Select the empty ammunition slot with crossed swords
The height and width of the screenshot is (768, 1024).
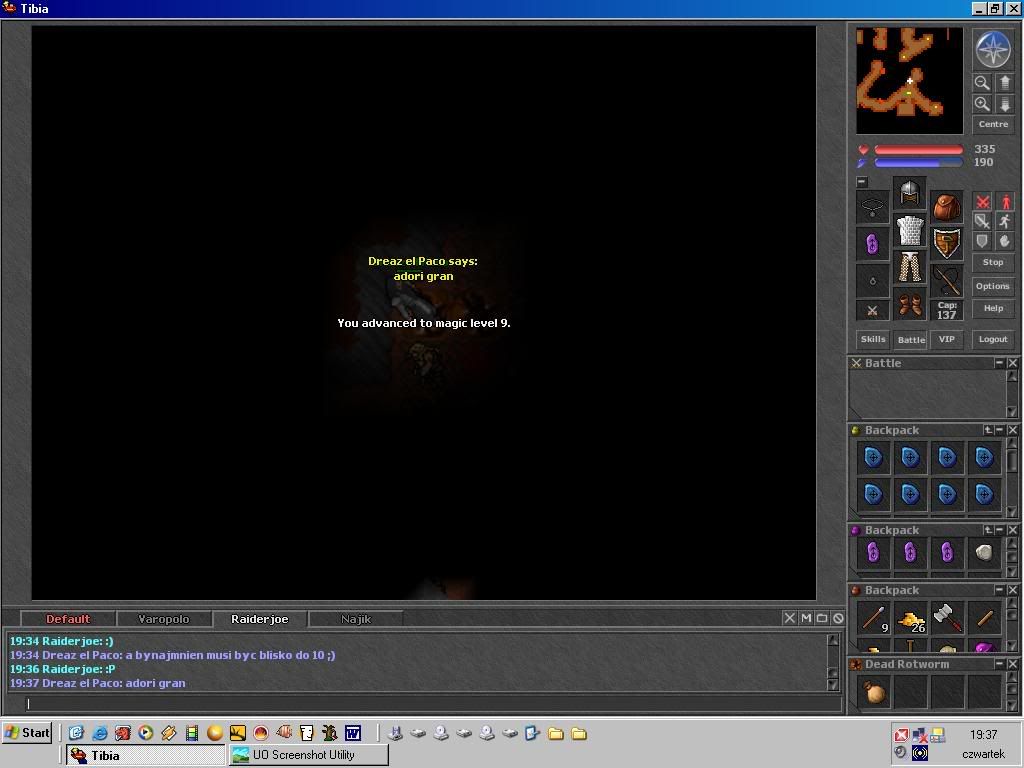[x=872, y=311]
